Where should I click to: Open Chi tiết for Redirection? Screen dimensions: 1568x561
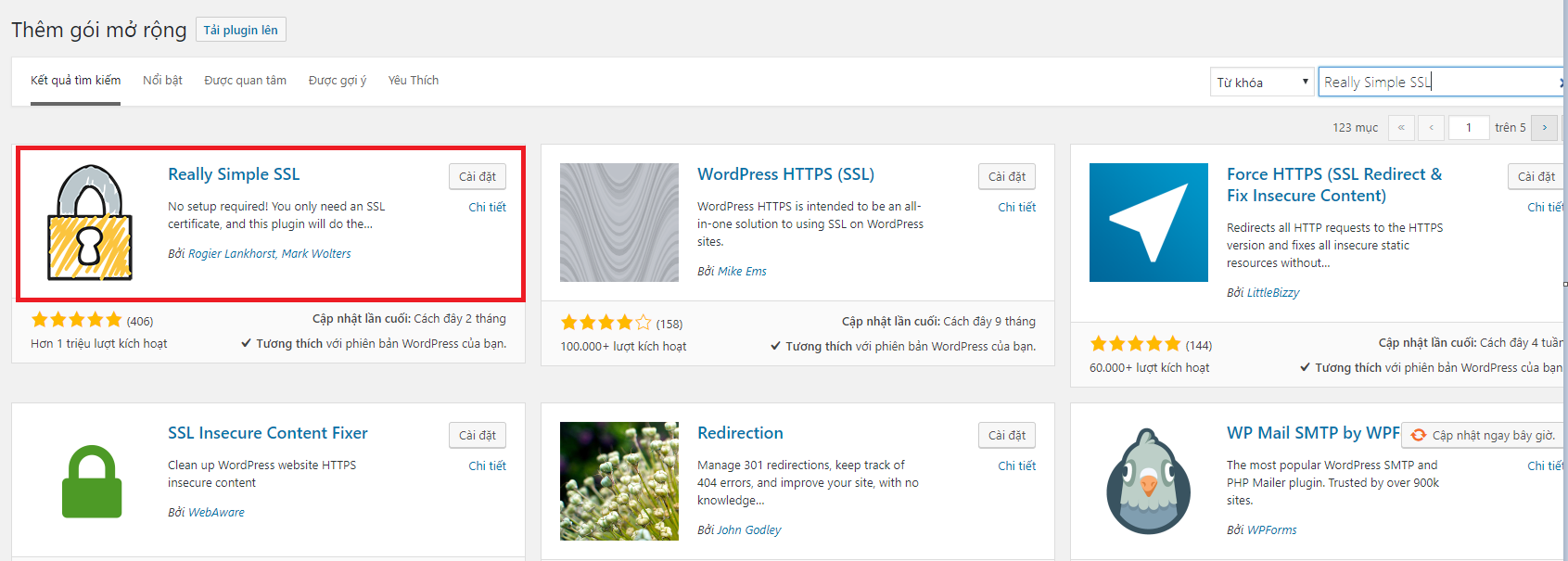pos(1016,465)
